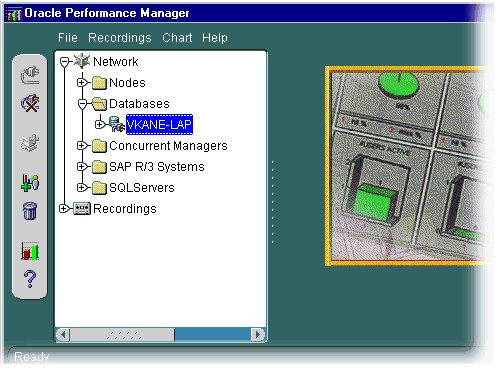
Task: Select the VKANE-LAP tree entry
Action: (159, 125)
